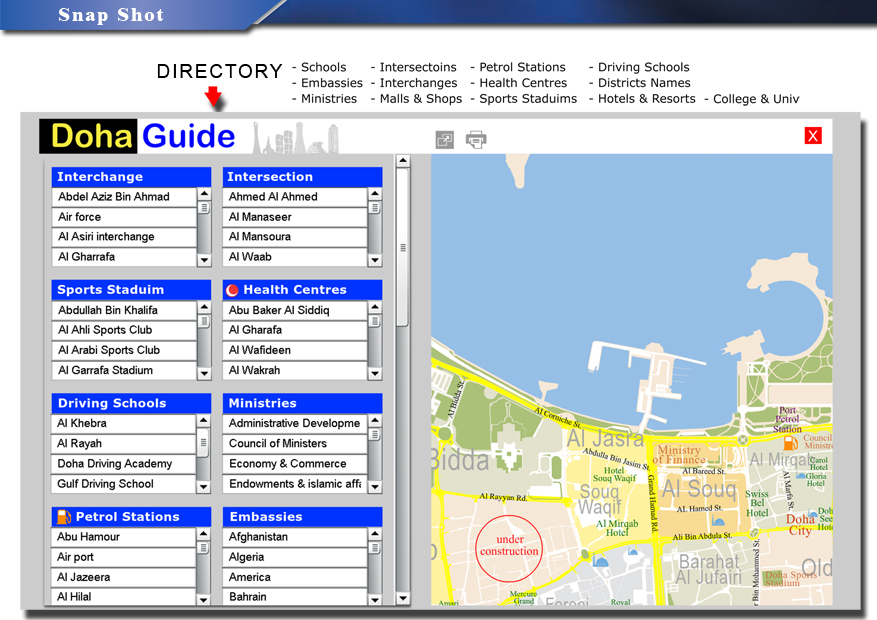Open the Interchange category header
877x620 pixels.
[131, 177]
